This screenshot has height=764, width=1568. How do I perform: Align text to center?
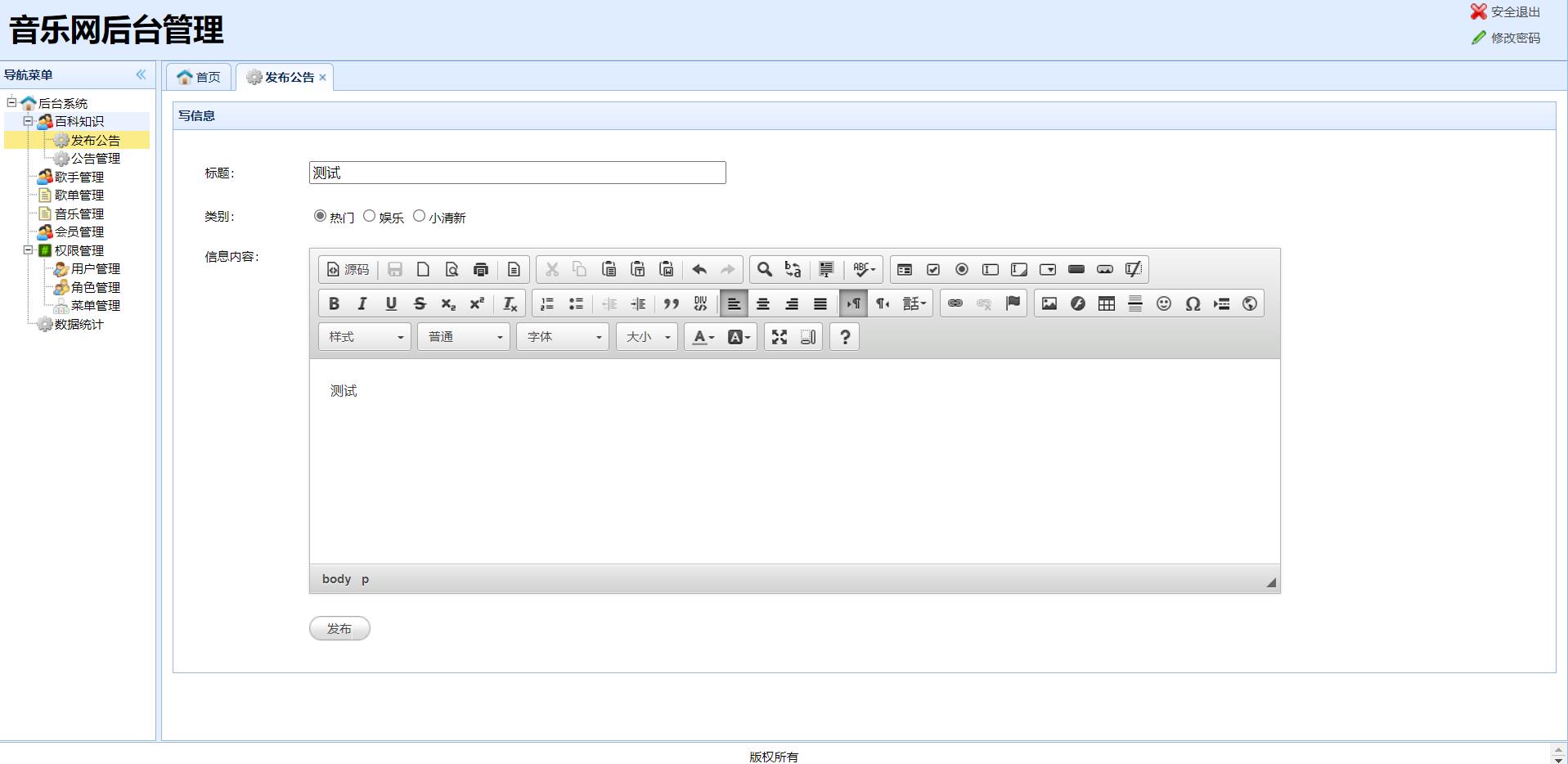pos(762,303)
